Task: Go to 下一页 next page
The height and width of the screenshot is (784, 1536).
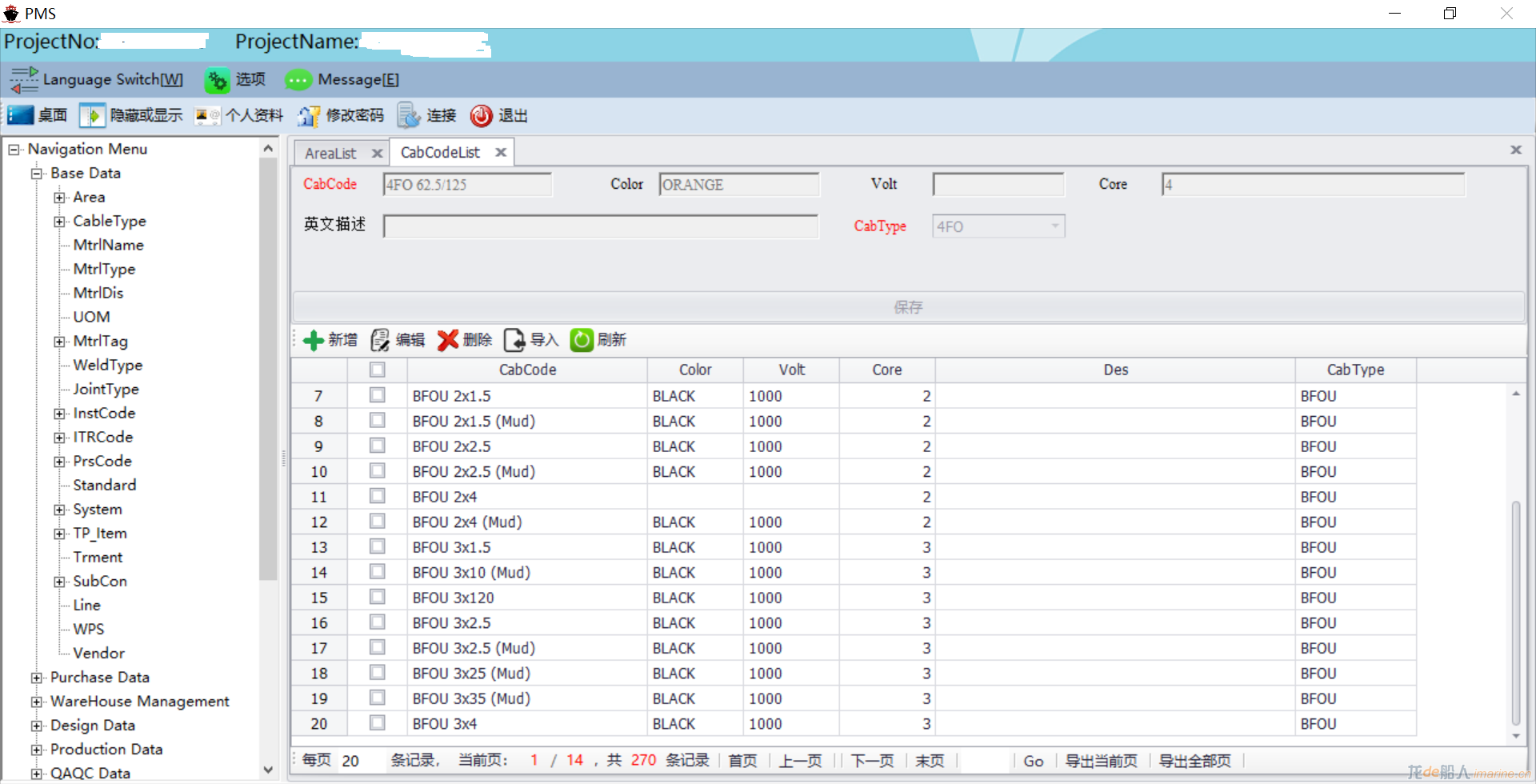Action: coord(872,760)
